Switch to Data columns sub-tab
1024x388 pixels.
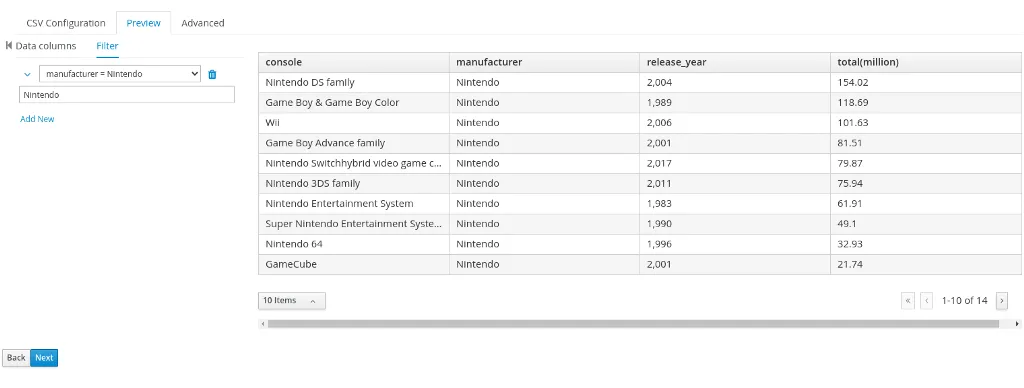(46, 46)
